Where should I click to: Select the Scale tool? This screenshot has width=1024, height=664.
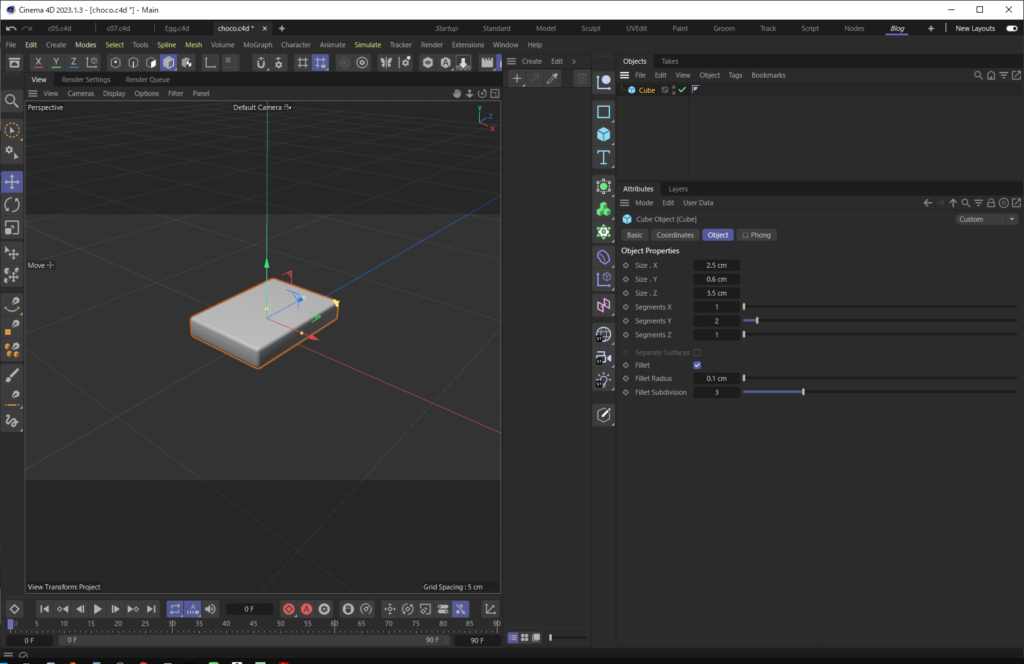pos(11,228)
